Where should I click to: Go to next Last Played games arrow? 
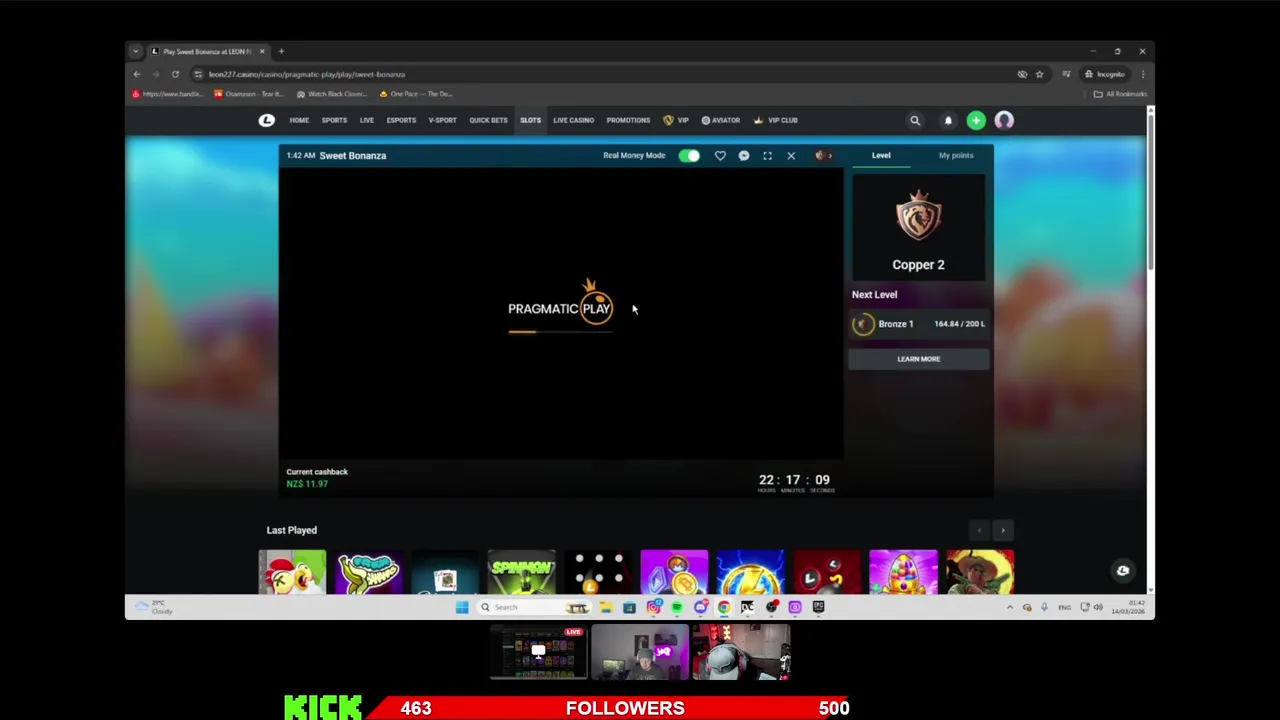pyautogui.click(x=1003, y=531)
